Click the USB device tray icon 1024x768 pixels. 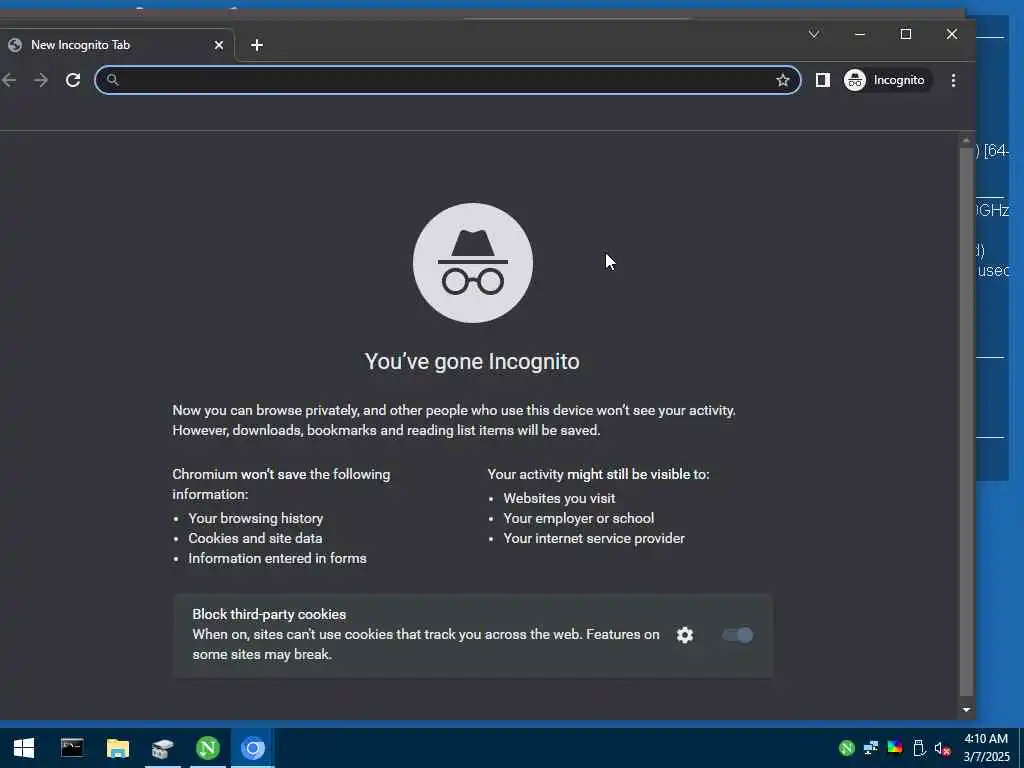(x=919, y=748)
